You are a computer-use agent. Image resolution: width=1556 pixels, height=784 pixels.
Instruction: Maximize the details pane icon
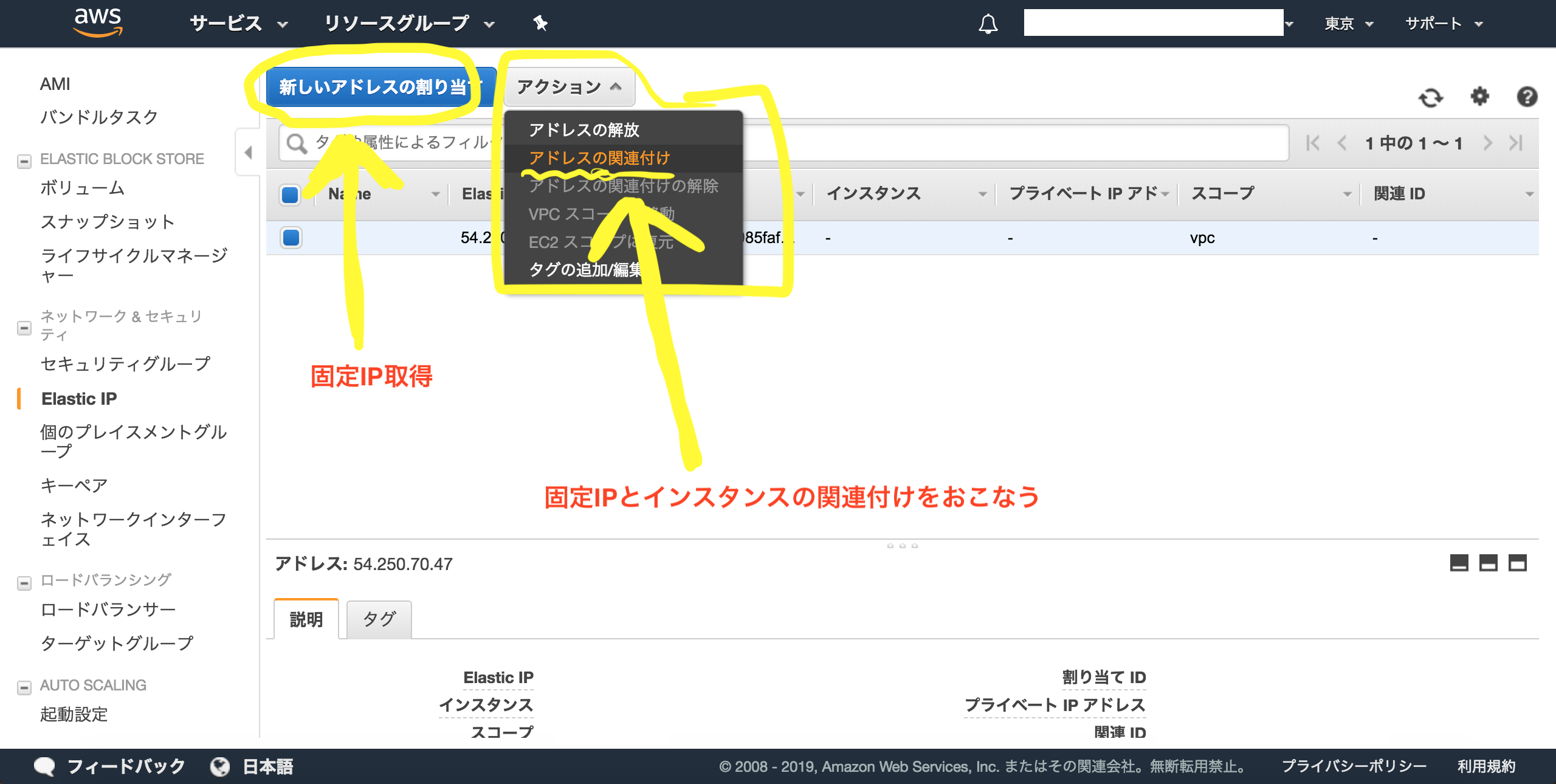click(x=1517, y=563)
